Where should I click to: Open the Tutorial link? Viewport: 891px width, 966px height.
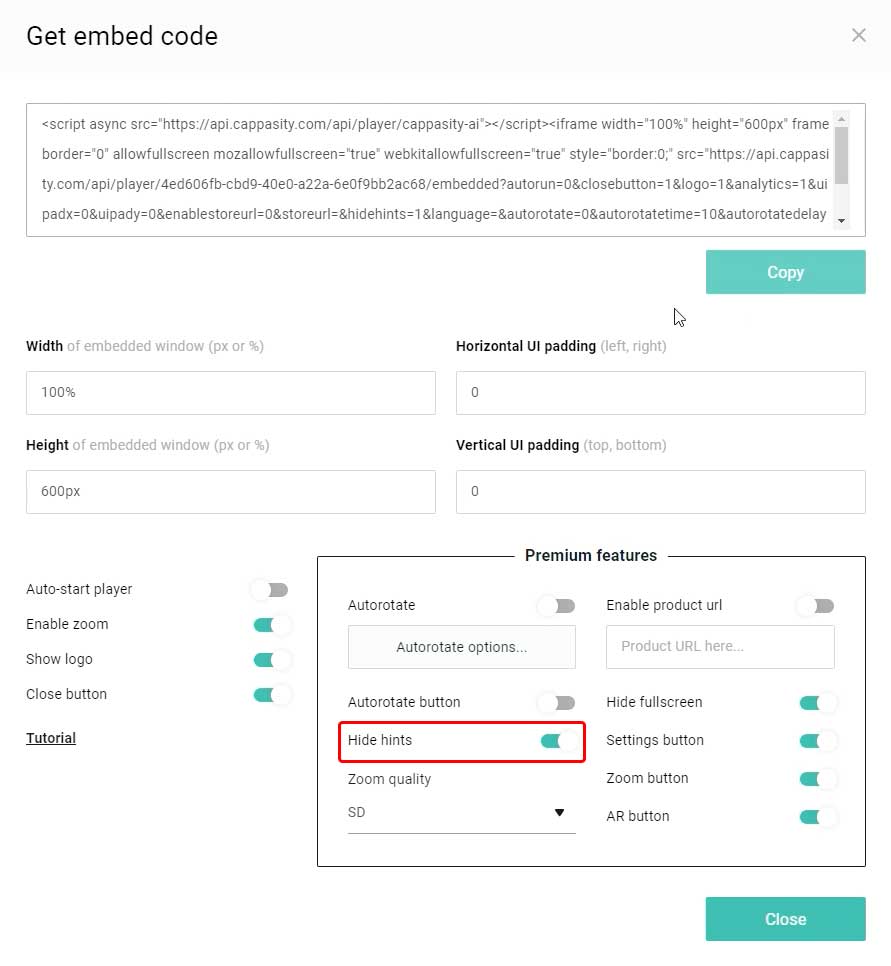click(51, 737)
